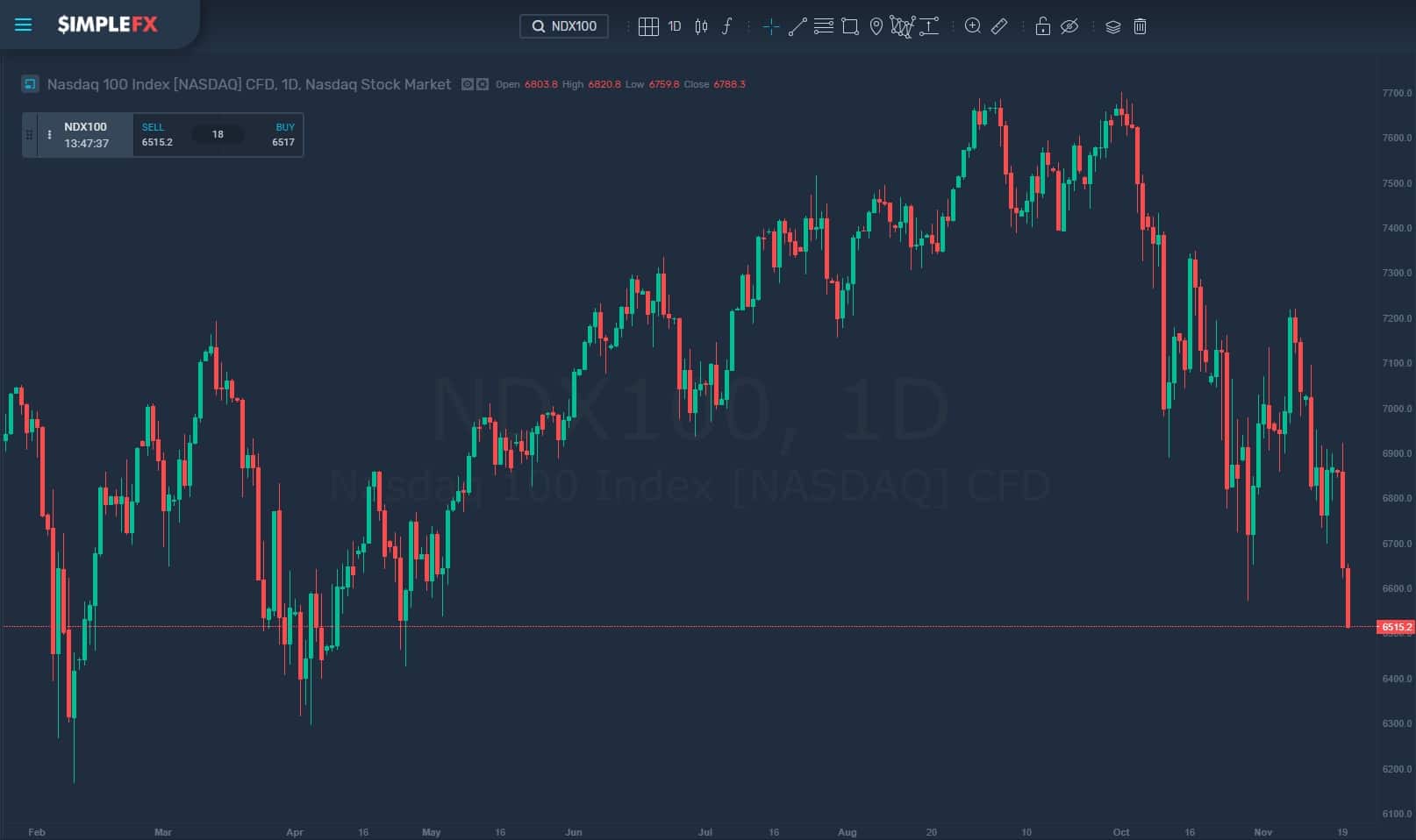Click the zoom in magnifier icon

click(973, 26)
